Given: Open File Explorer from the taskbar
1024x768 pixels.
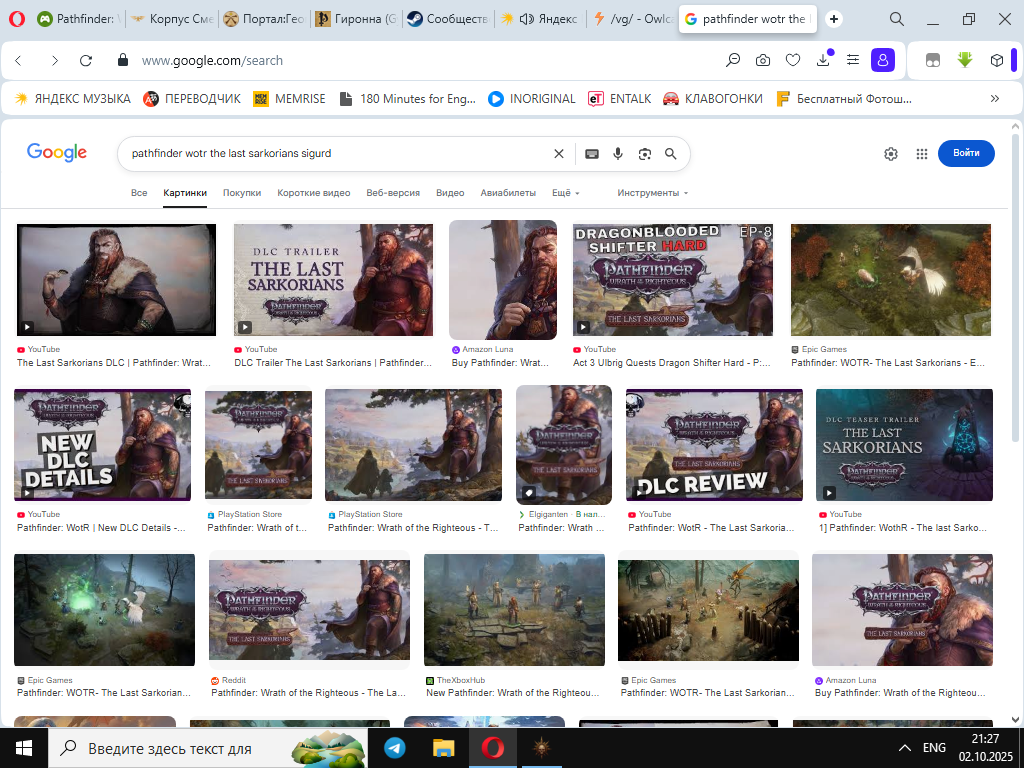Looking at the screenshot, I should pyautogui.click(x=443, y=748).
